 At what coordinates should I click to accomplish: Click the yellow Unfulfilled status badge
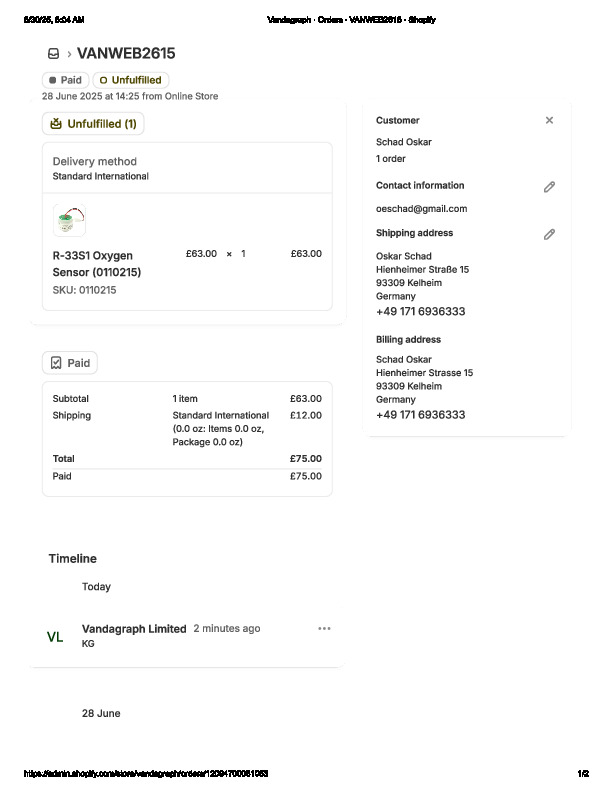coord(131,80)
